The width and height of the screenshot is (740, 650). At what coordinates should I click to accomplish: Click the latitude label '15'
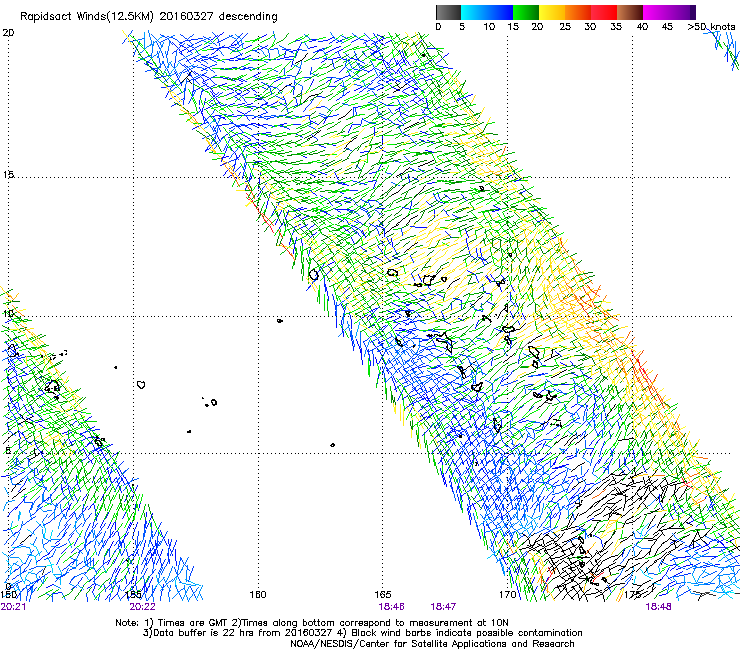click(x=8, y=175)
